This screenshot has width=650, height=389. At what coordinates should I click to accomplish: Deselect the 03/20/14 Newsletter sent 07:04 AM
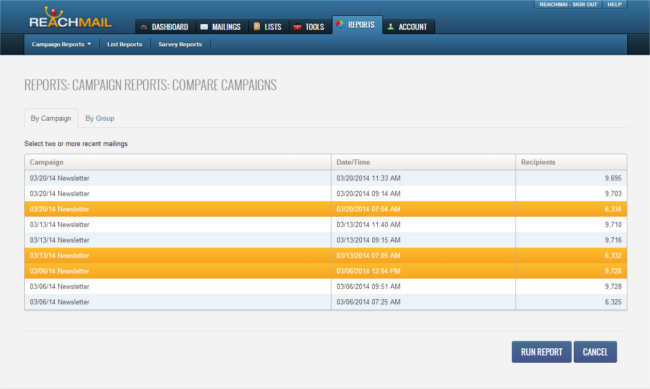[x=325, y=209]
